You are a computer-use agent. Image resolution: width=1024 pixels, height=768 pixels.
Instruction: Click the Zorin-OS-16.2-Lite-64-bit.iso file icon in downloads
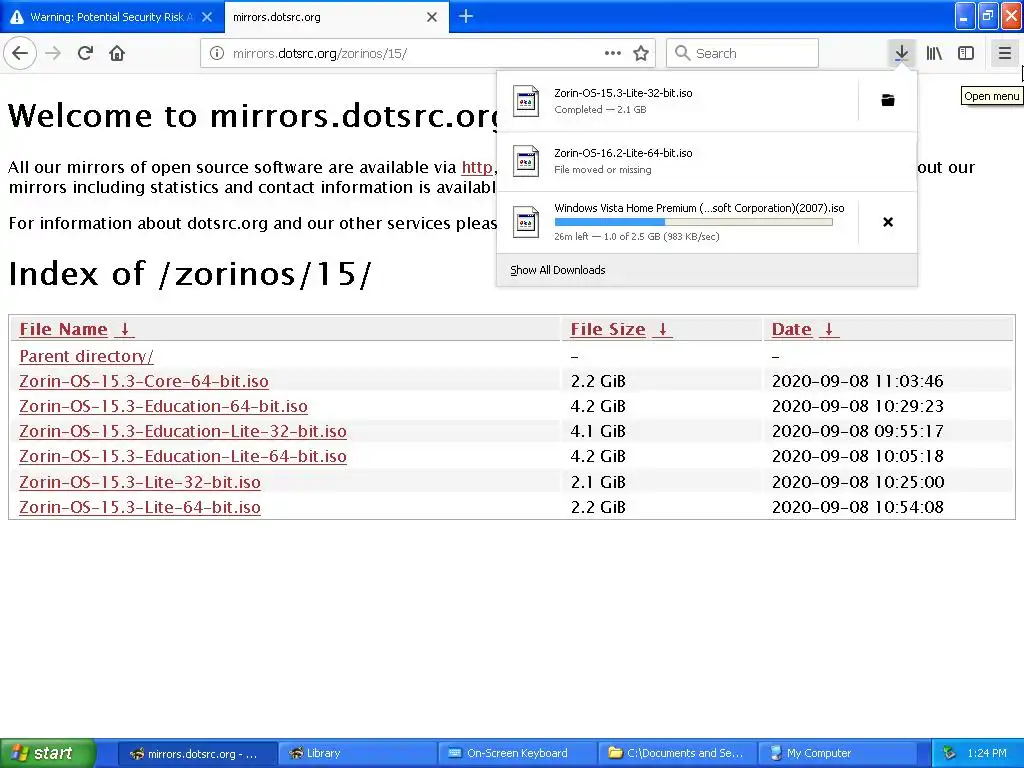click(526, 161)
